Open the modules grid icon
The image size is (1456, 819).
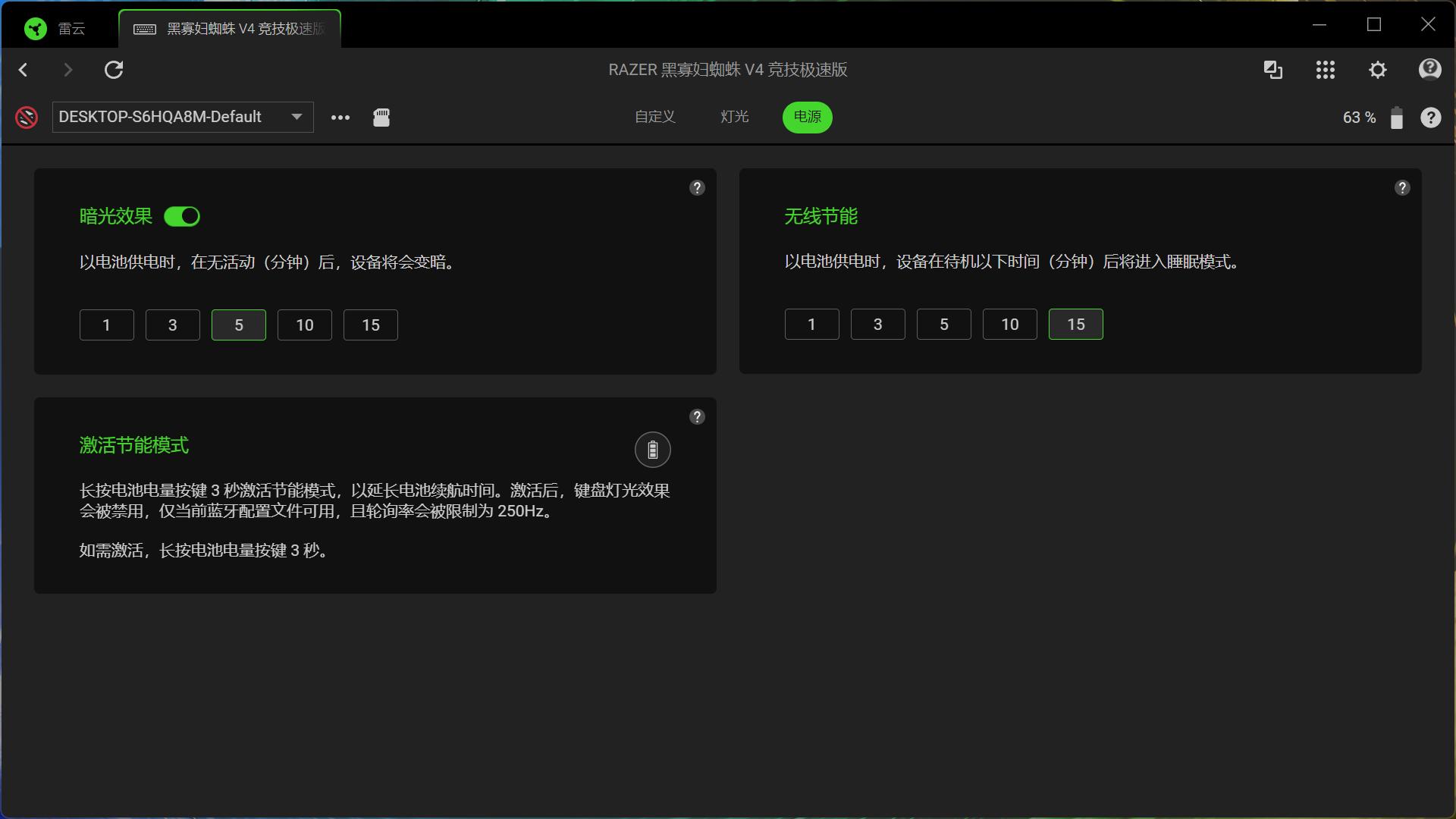[1325, 70]
